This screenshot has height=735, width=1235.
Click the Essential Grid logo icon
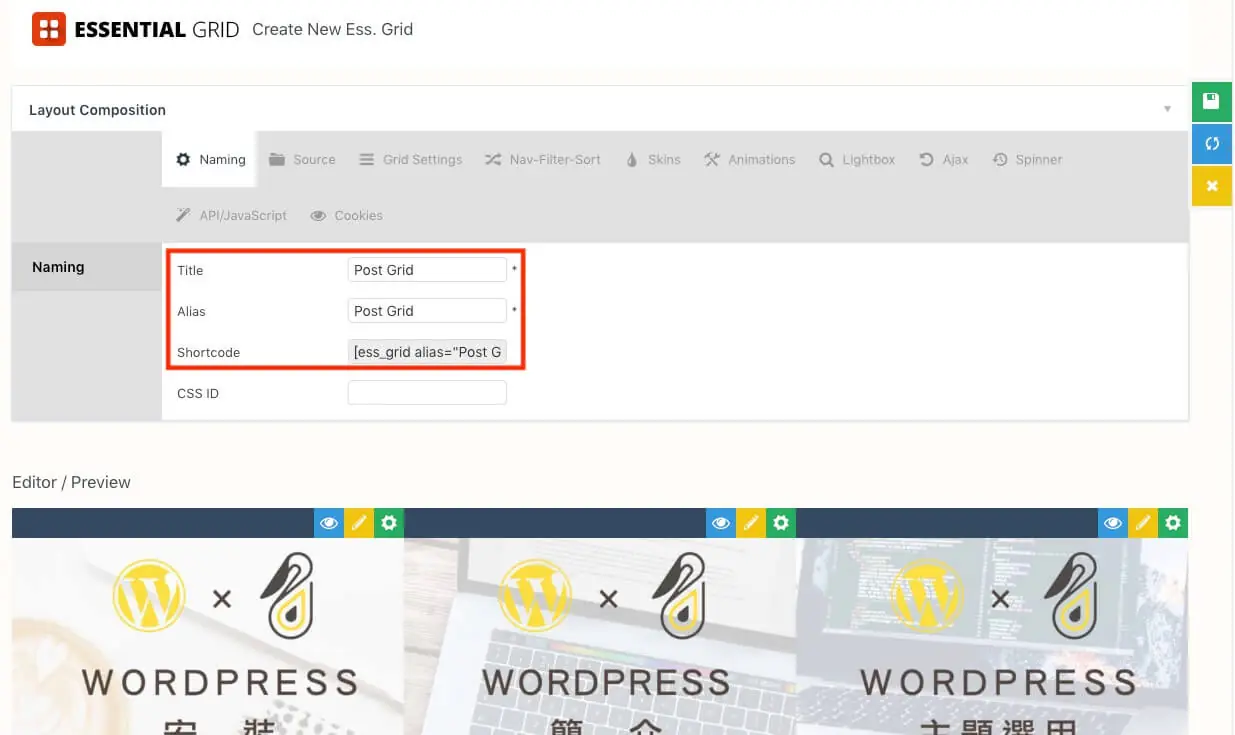click(x=48, y=29)
